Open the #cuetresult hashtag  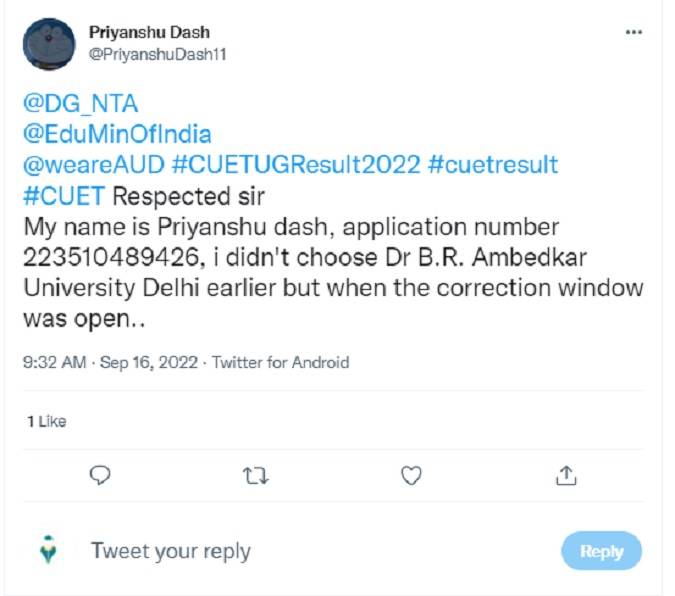pyautogui.click(x=492, y=163)
